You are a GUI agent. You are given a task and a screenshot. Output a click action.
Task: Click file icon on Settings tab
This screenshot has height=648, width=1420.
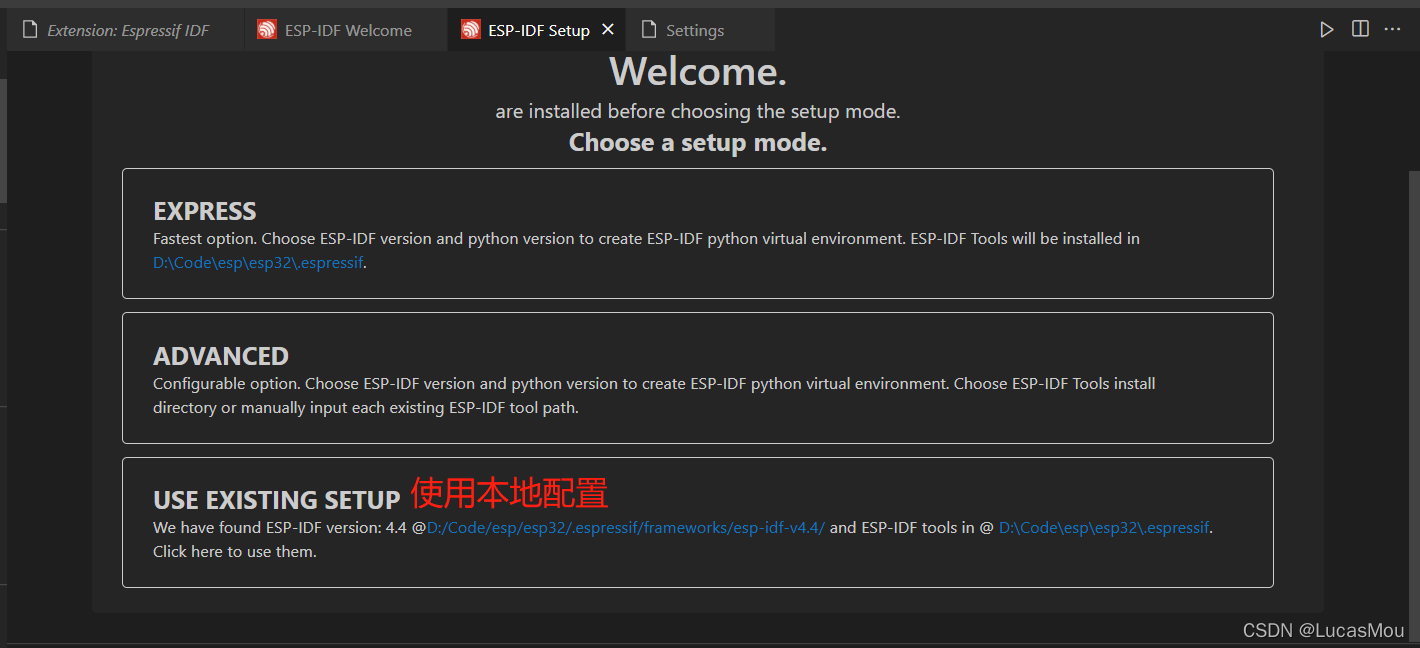(649, 30)
